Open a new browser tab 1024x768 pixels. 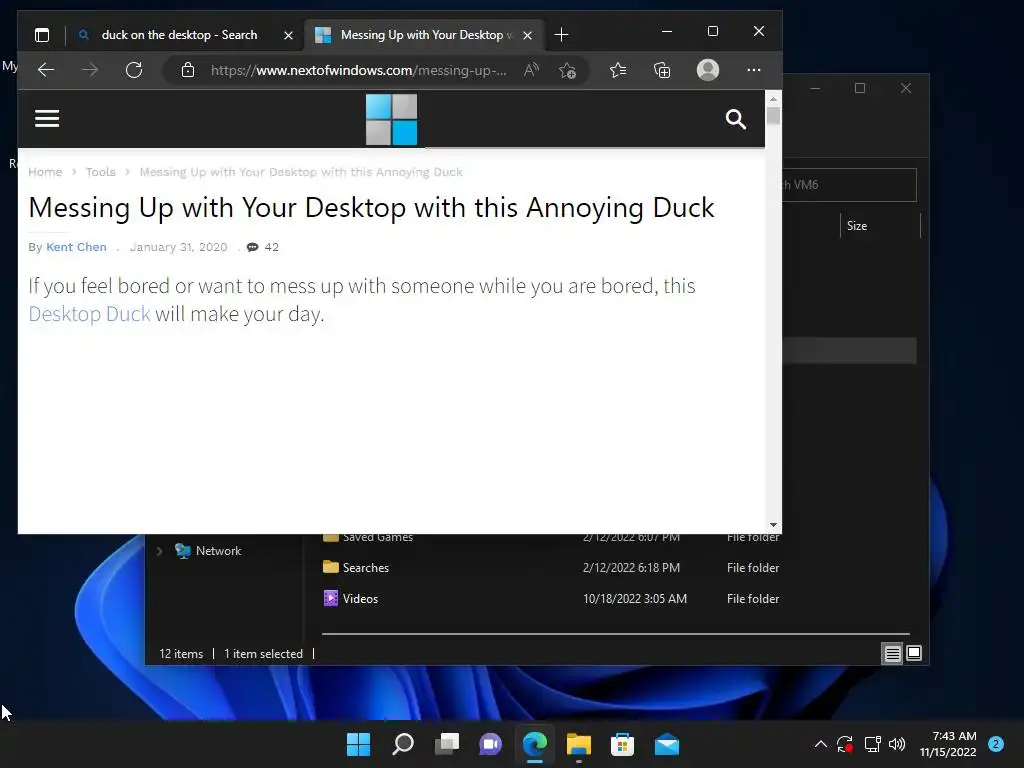pyautogui.click(x=561, y=35)
